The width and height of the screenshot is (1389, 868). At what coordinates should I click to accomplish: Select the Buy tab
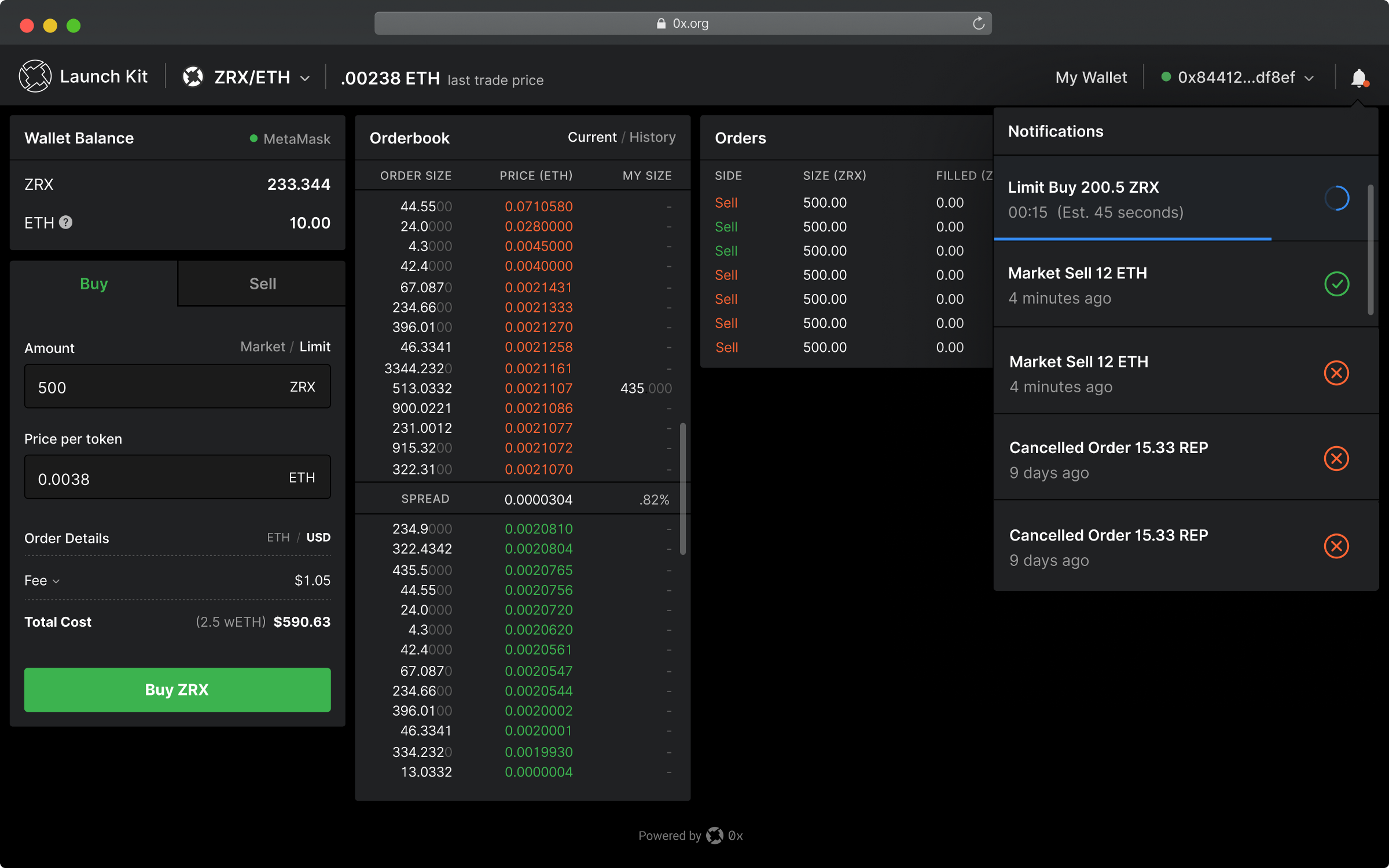pos(94,284)
